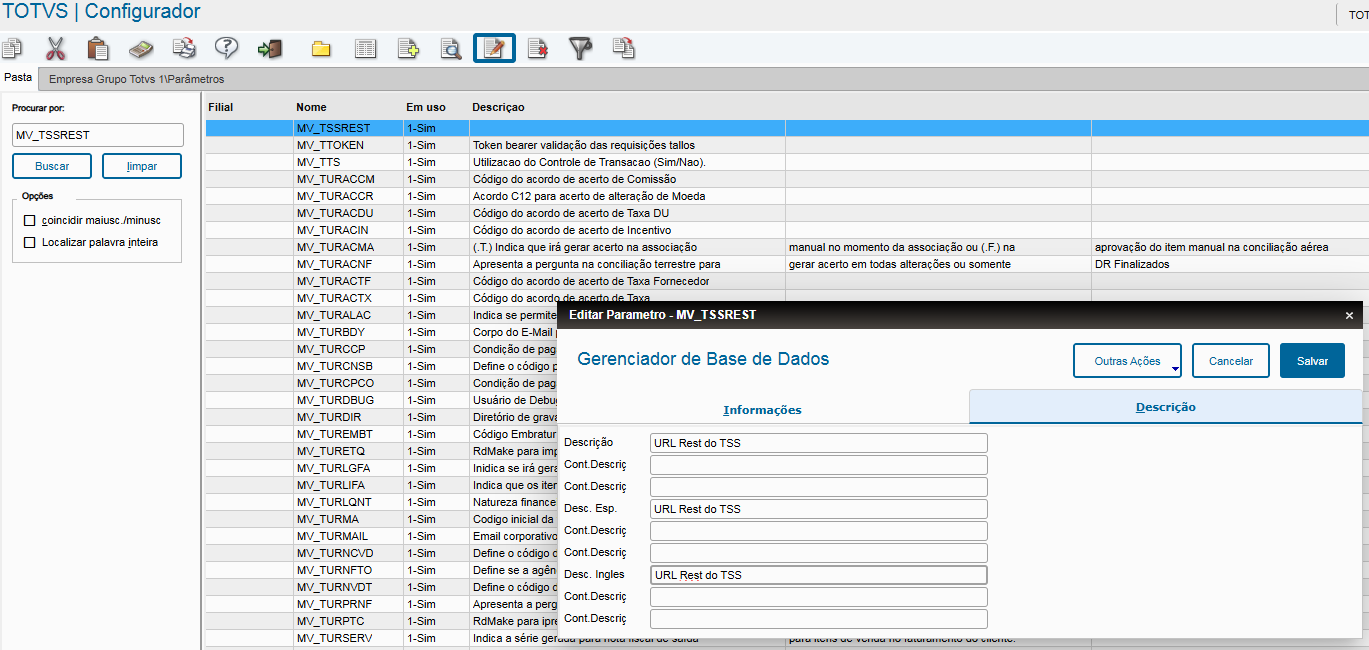The image size is (1369, 650).
Task: Enable Localizar palavra inteira checkbox
Action: 29,242
